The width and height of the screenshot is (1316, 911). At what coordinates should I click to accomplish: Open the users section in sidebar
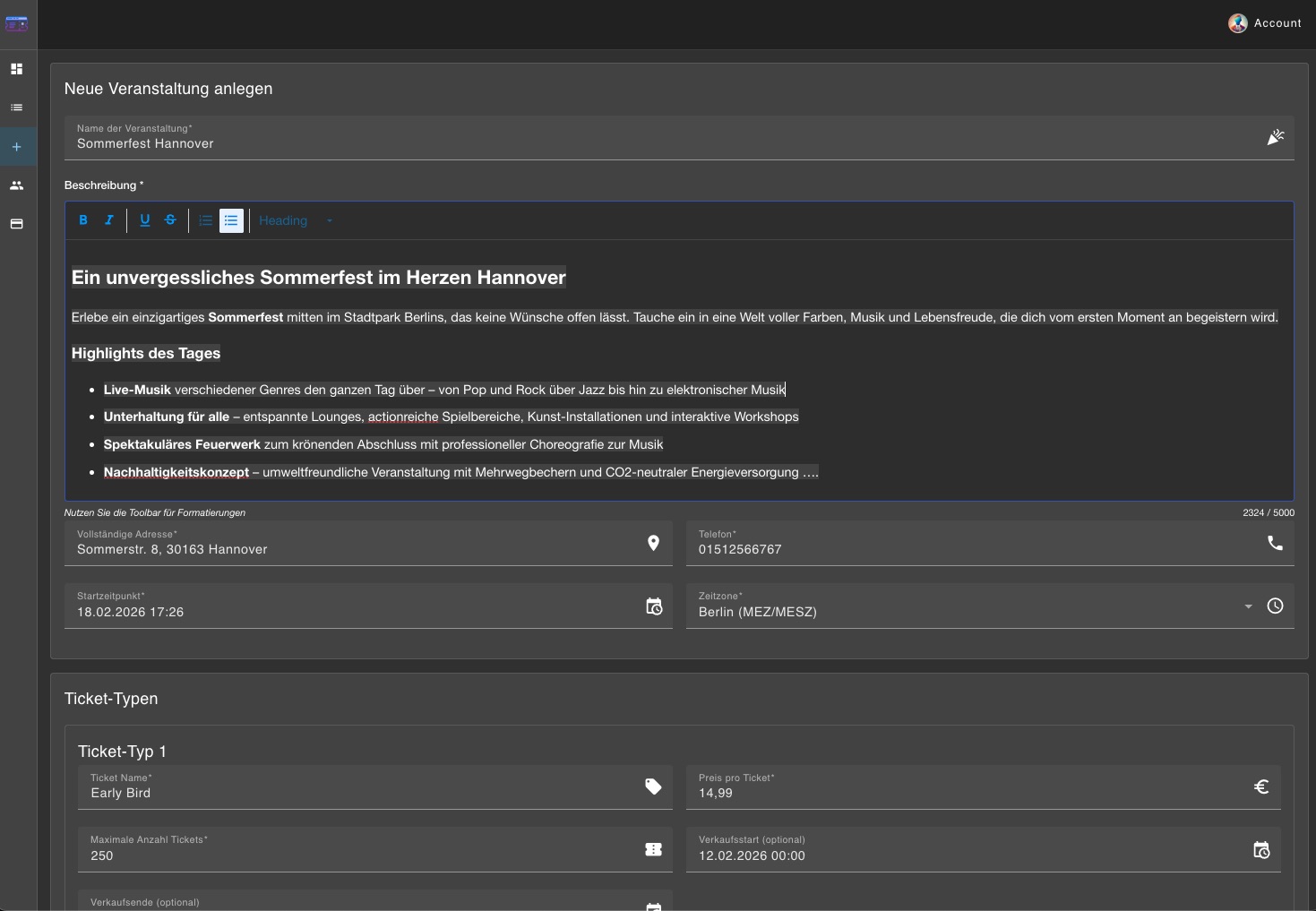[x=16, y=185]
